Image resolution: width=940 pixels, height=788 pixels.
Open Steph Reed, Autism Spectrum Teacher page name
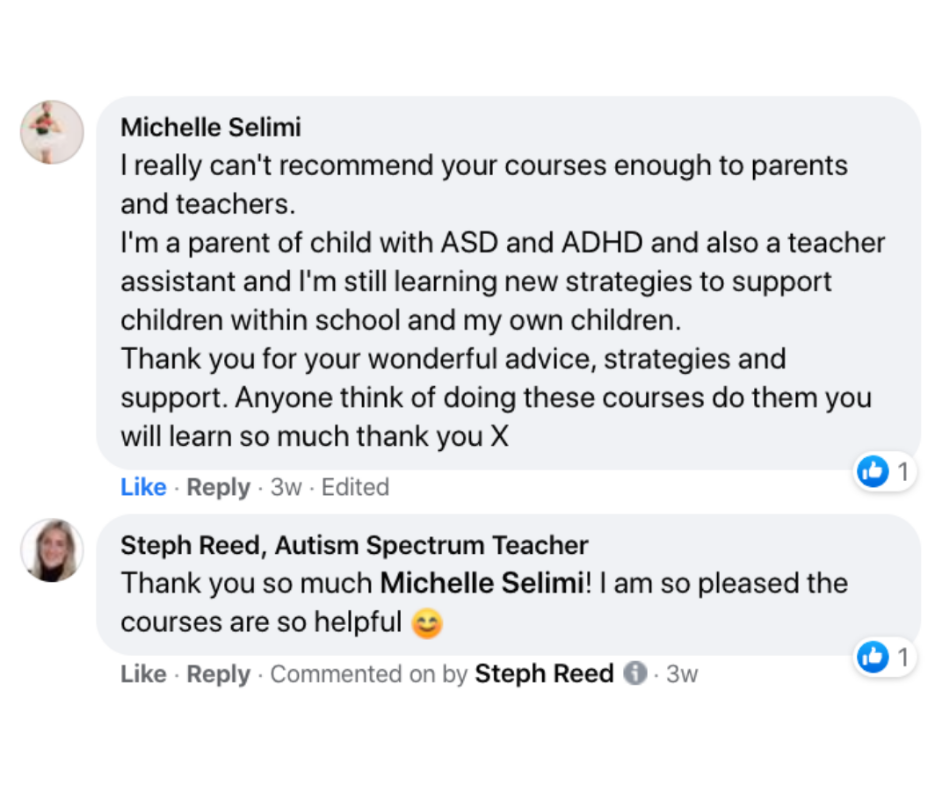point(354,545)
